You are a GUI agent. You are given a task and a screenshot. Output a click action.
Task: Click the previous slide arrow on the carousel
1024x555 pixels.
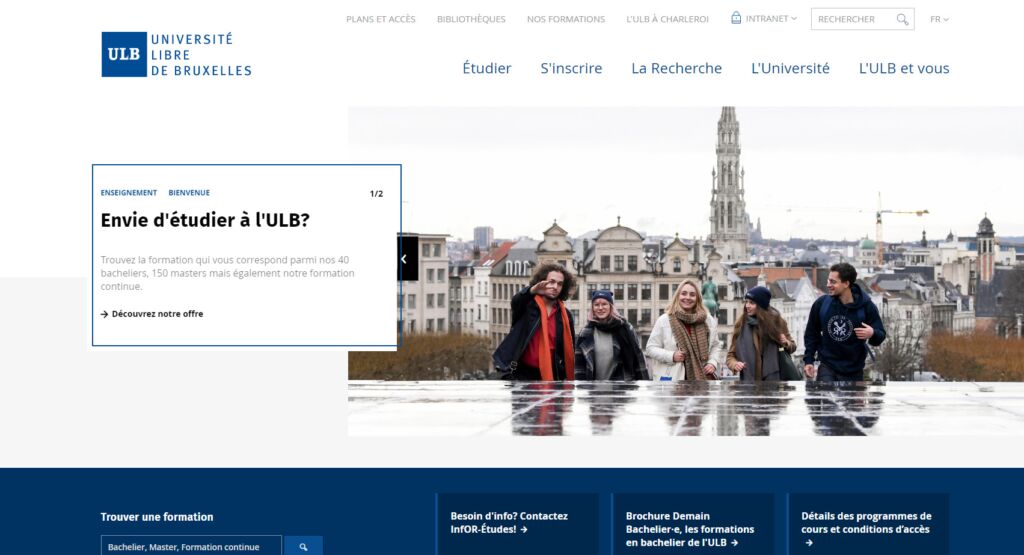tap(405, 259)
